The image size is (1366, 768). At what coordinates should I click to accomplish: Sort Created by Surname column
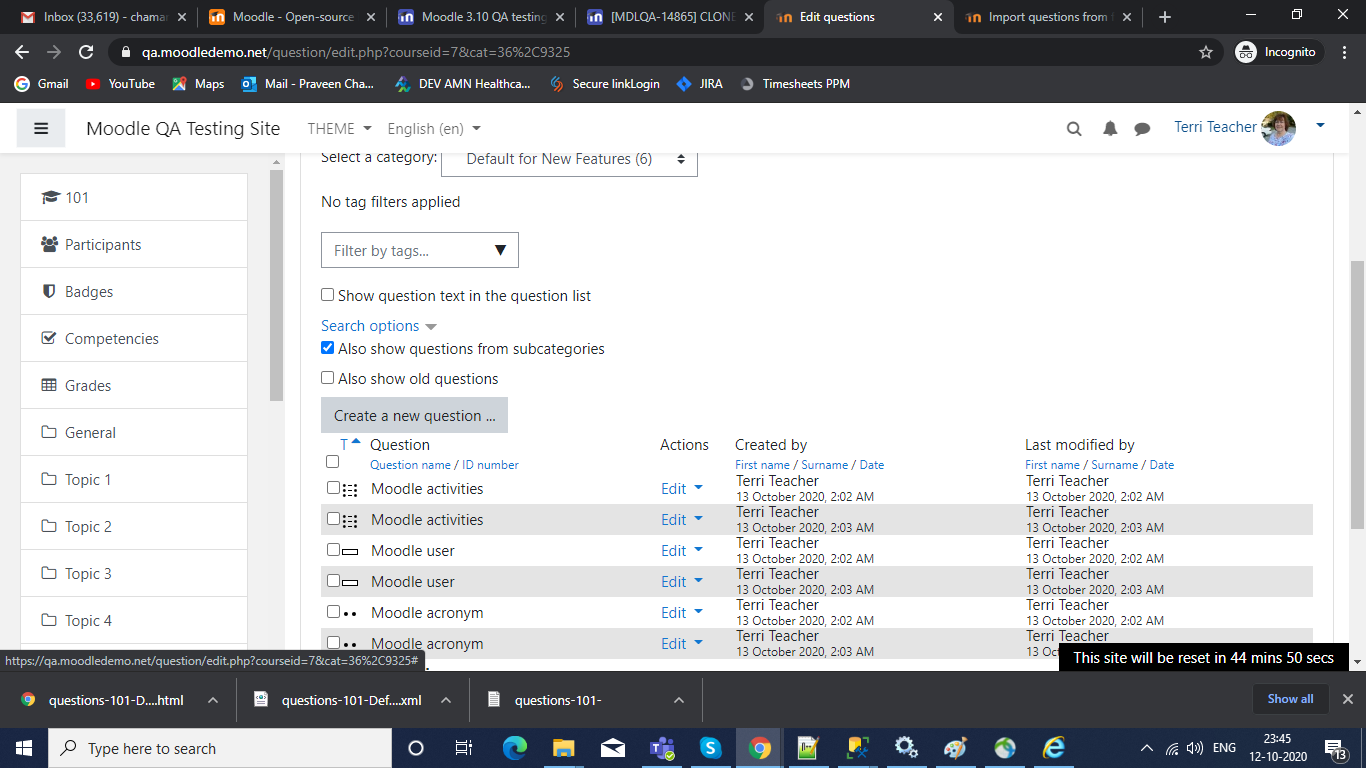(825, 465)
